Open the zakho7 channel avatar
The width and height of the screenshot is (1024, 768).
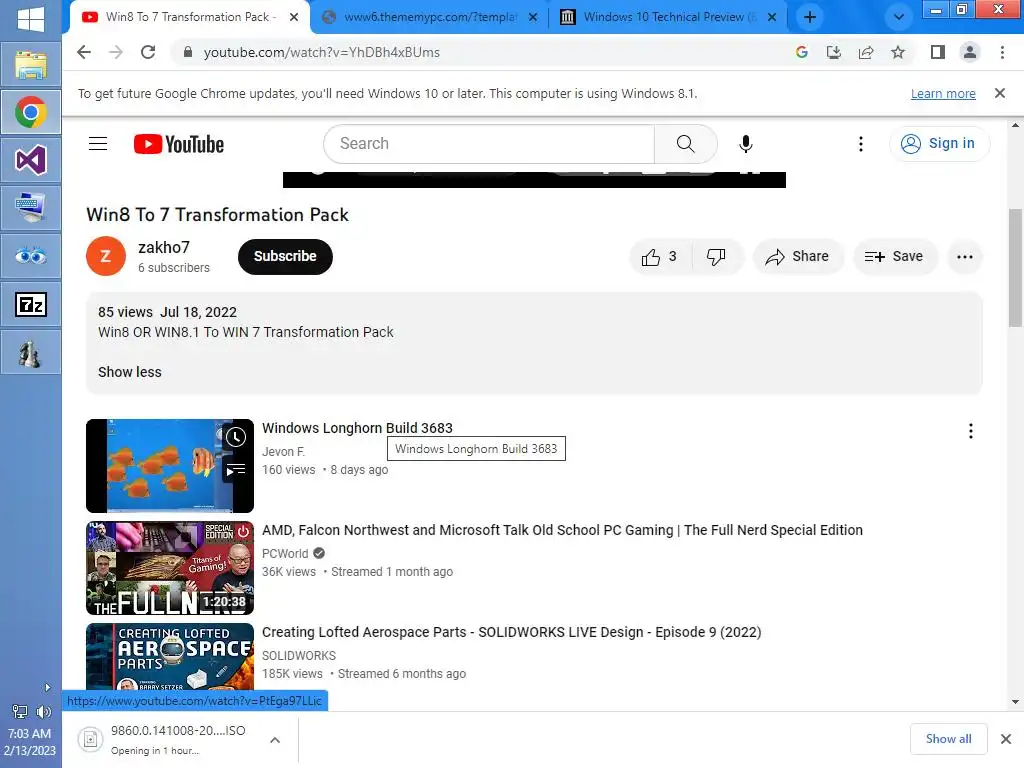coord(106,256)
